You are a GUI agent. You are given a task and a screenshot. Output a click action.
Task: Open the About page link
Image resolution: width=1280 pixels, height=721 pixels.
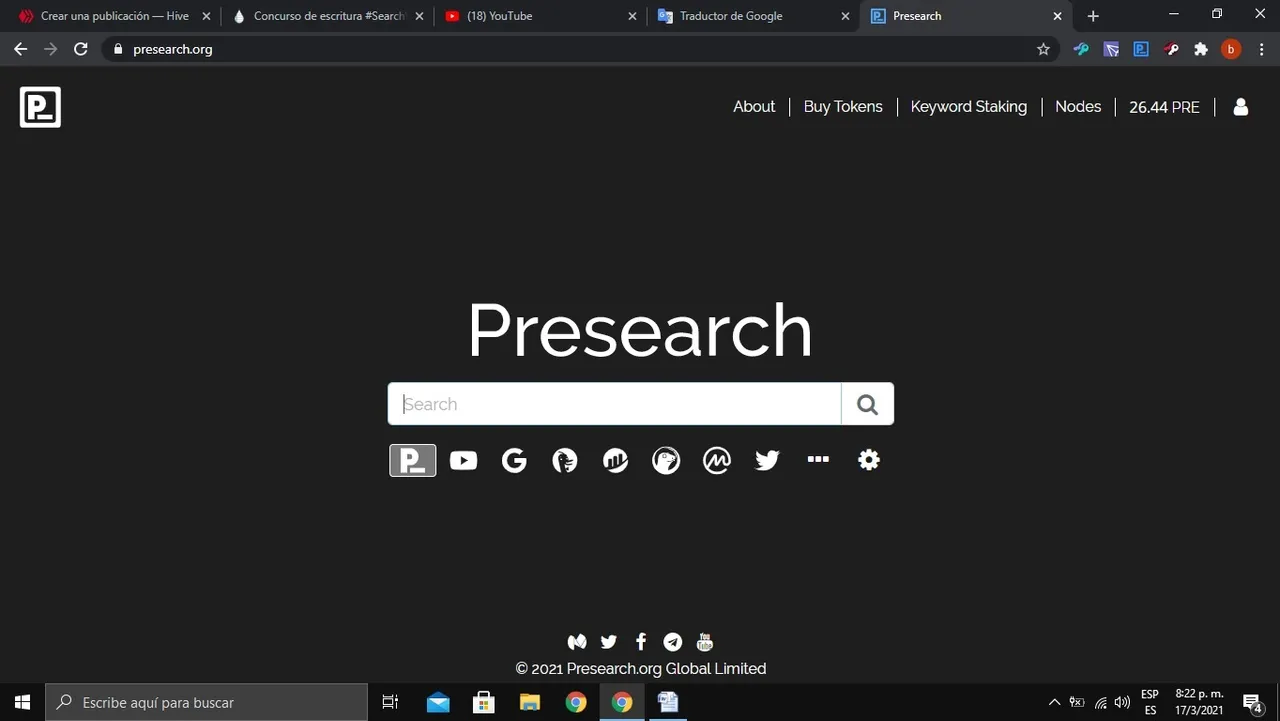[754, 107]
